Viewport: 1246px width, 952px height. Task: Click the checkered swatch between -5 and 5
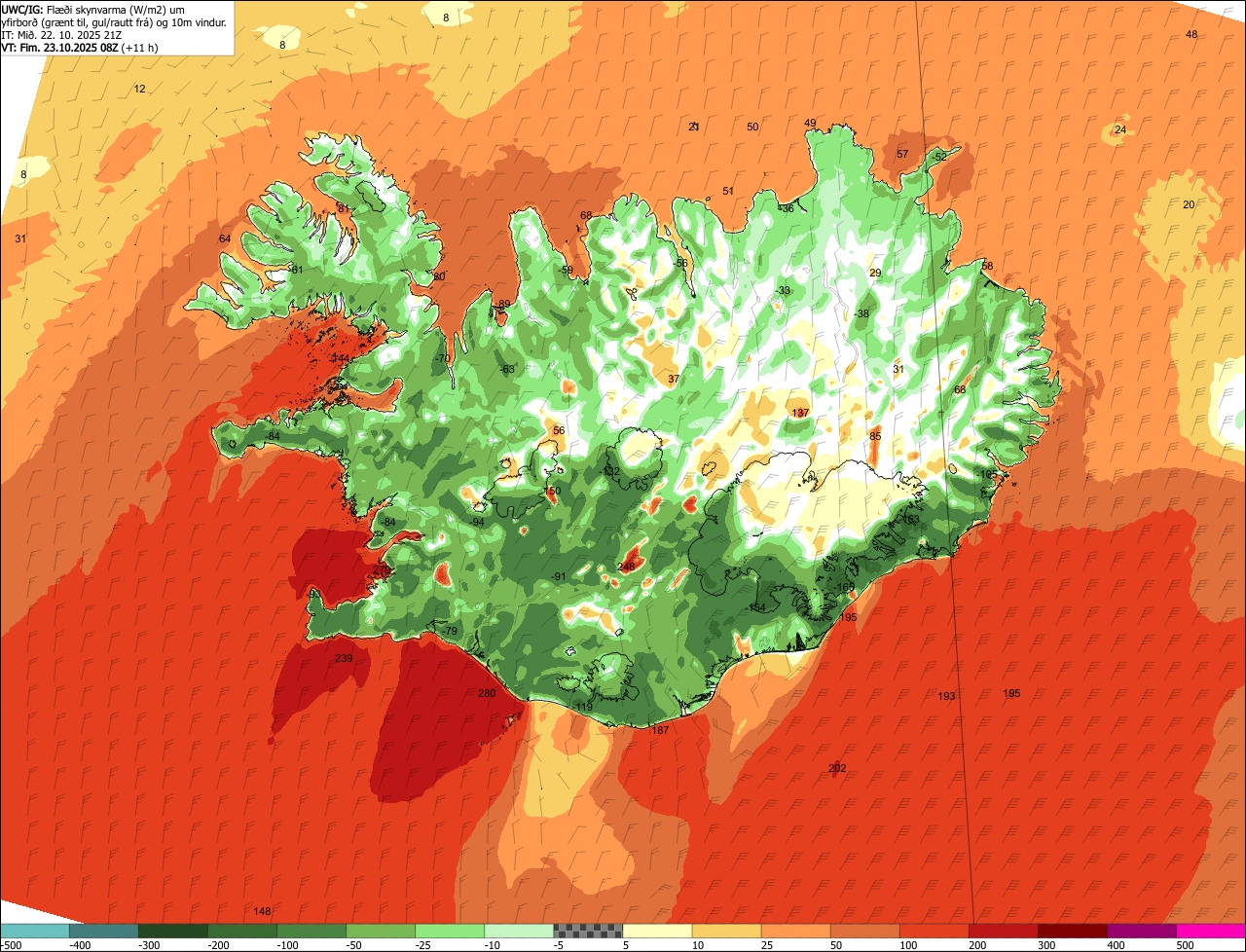point(588,931)
